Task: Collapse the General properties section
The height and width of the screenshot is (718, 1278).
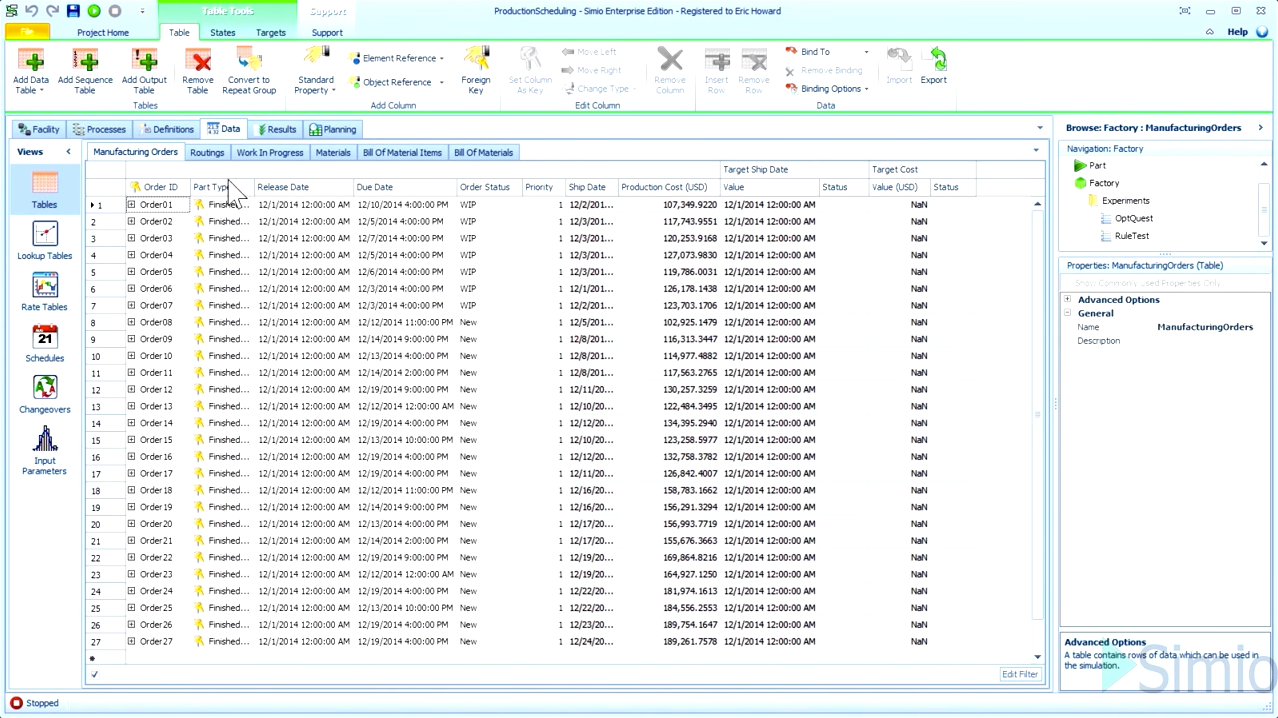Action: click(x=1068, y=313)
